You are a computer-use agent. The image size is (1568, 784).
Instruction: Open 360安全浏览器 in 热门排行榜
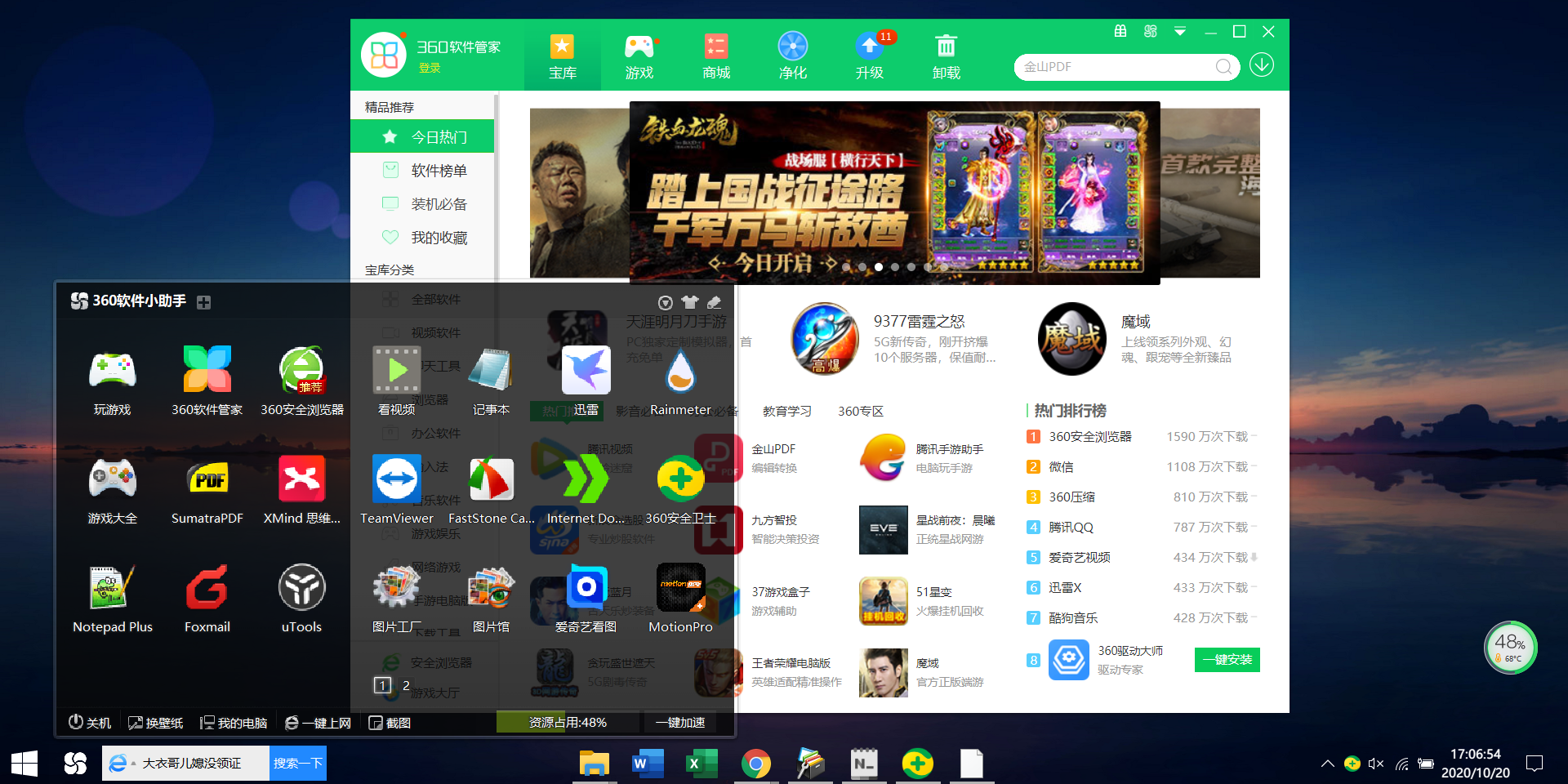click(1090, 436)
